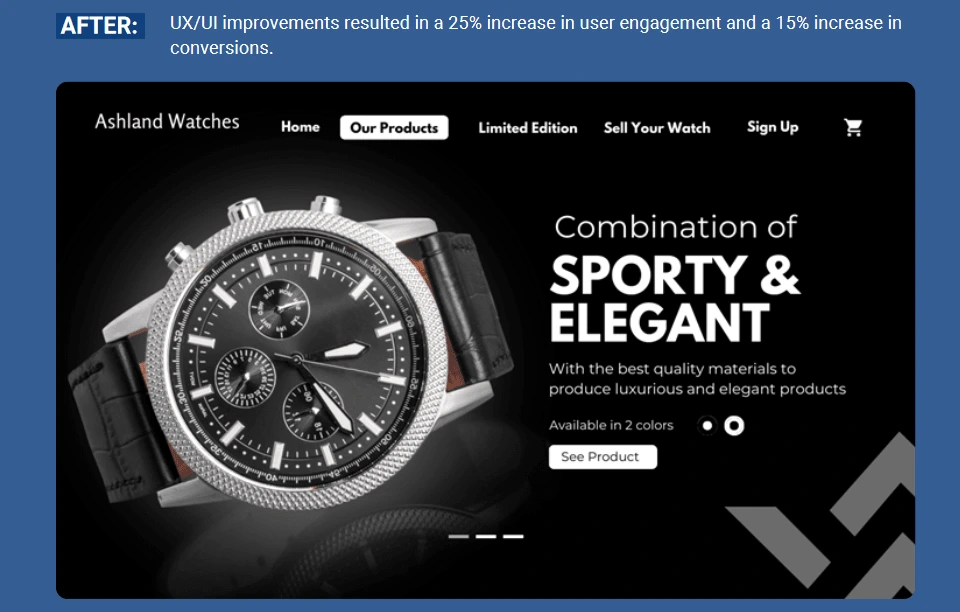
Task: Click the See Product button
Action: click(602, 457)
